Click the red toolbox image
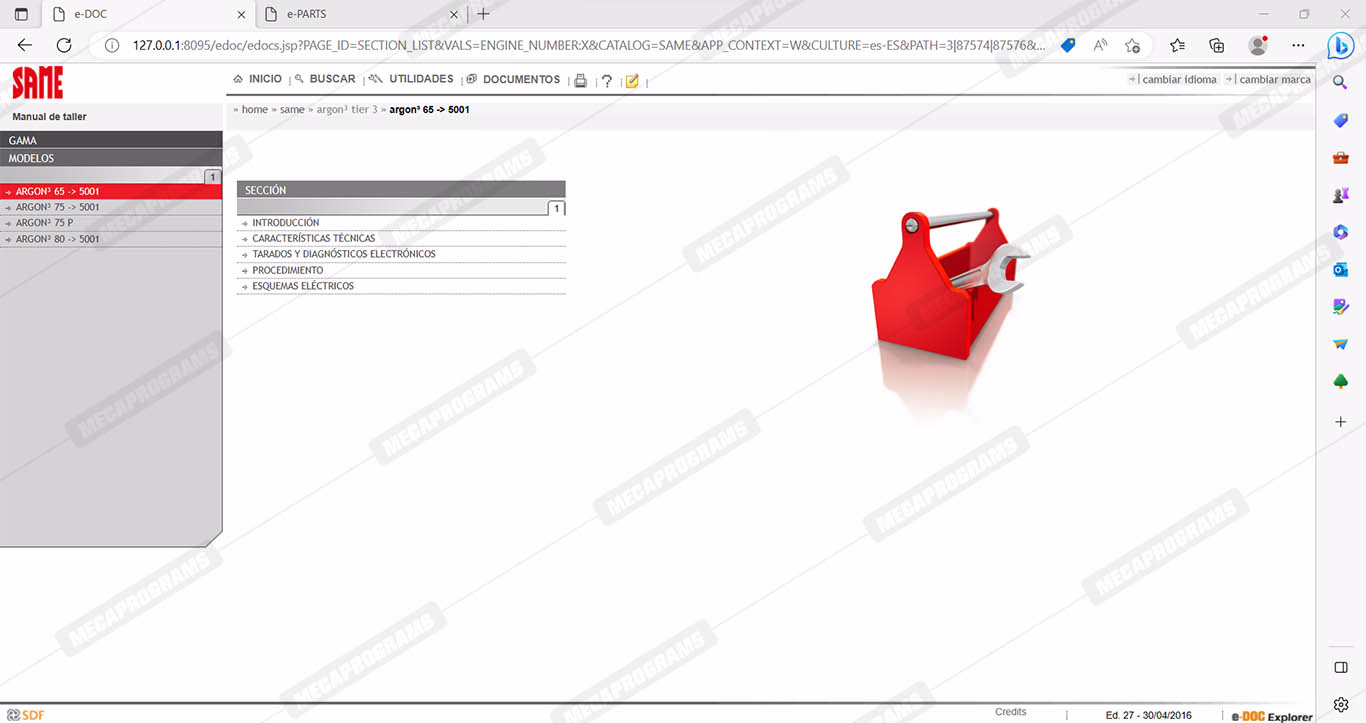1366x723 pixels. 948,284
